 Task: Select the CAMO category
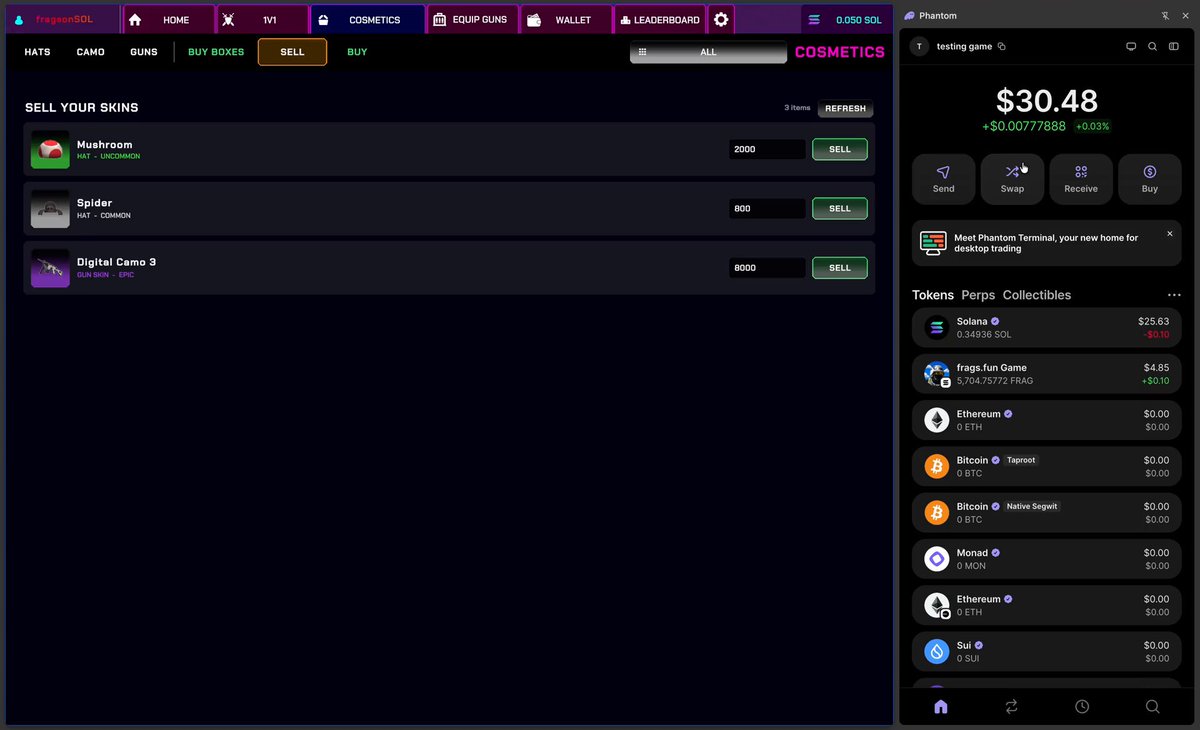click(91, 52)
